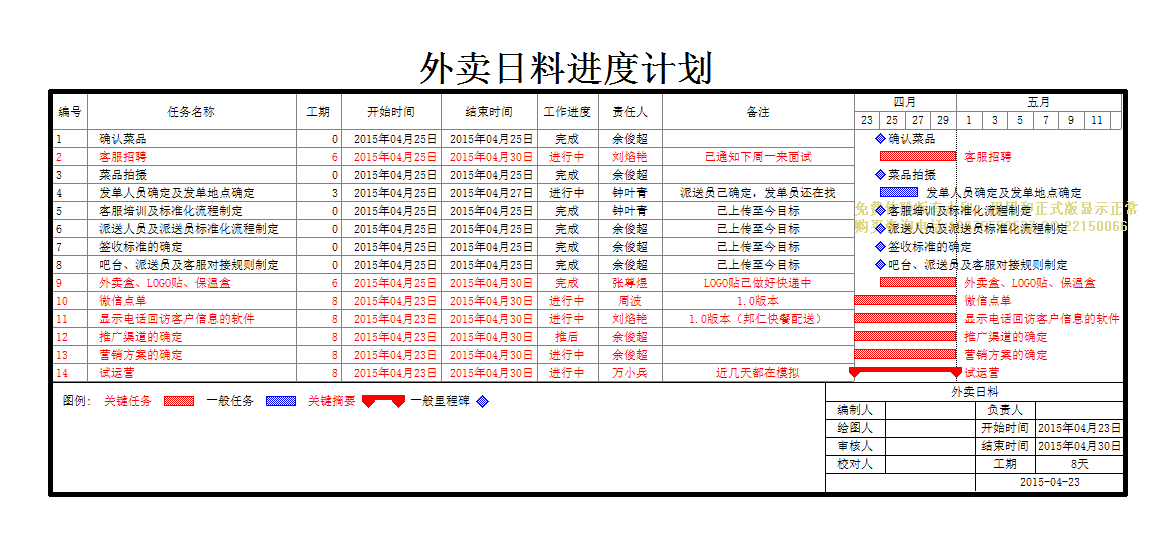This screenshot has height=543, width=1174.
Task: Click the title block start date 2015年04月23日
Action: click(1079, 428)
